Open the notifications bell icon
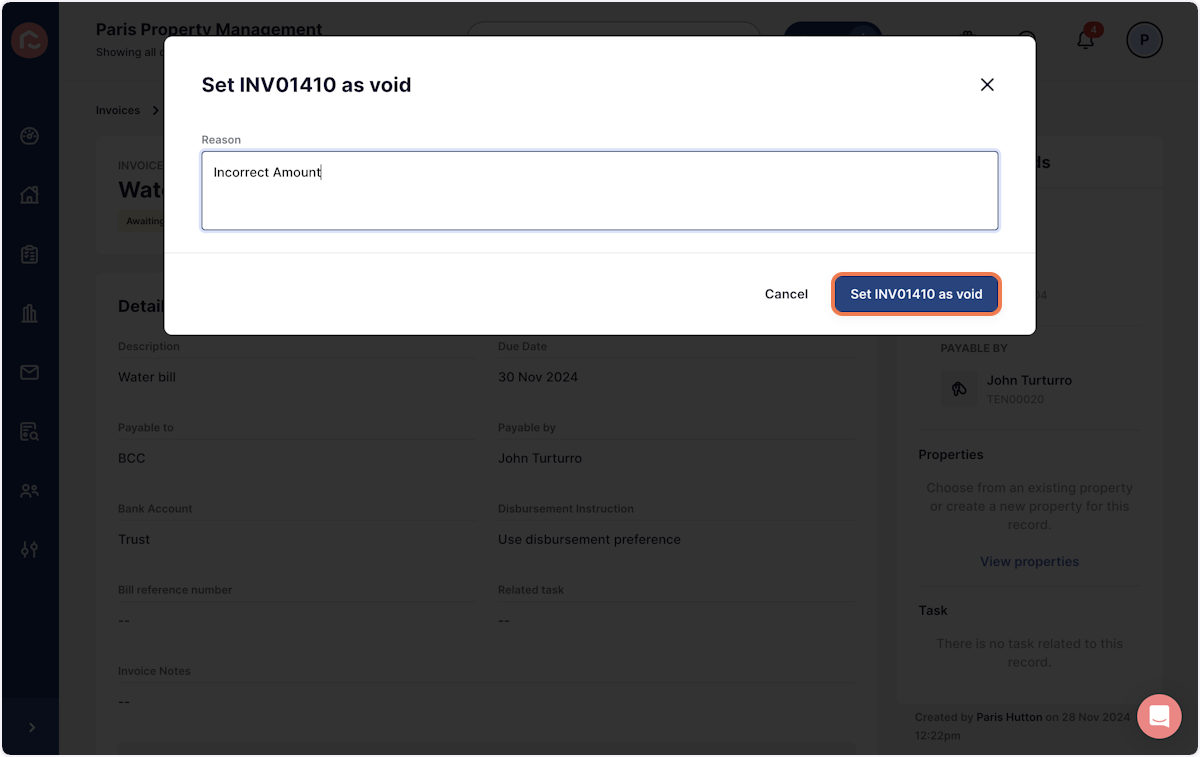1200x757 pixels. pos(1086,39)
